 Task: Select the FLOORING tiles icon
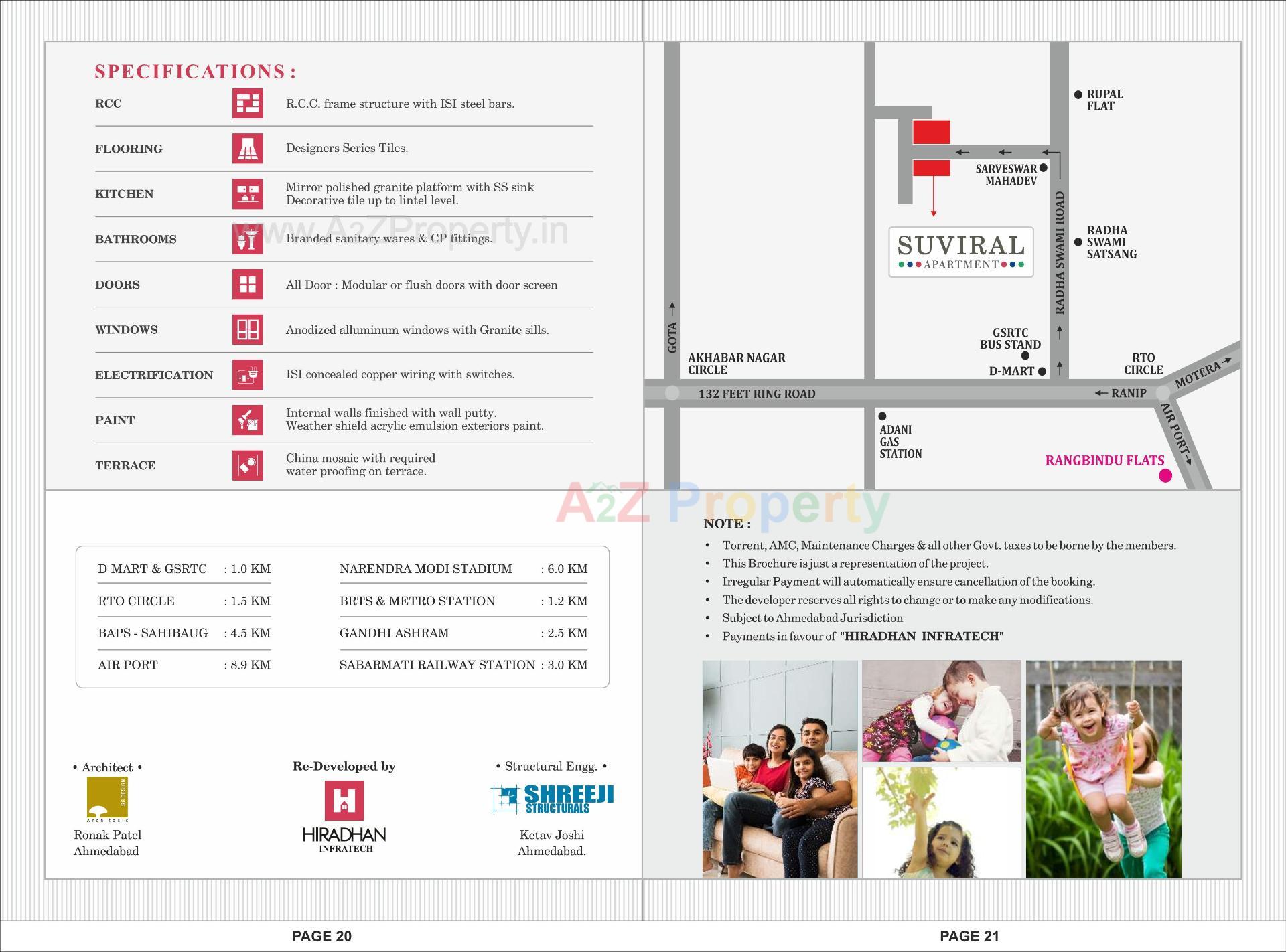tap(248, 149)
